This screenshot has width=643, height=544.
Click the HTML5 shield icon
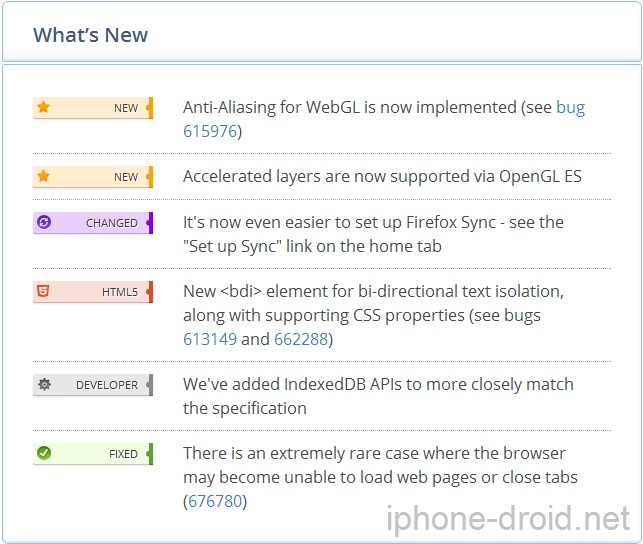click(43, 291)
